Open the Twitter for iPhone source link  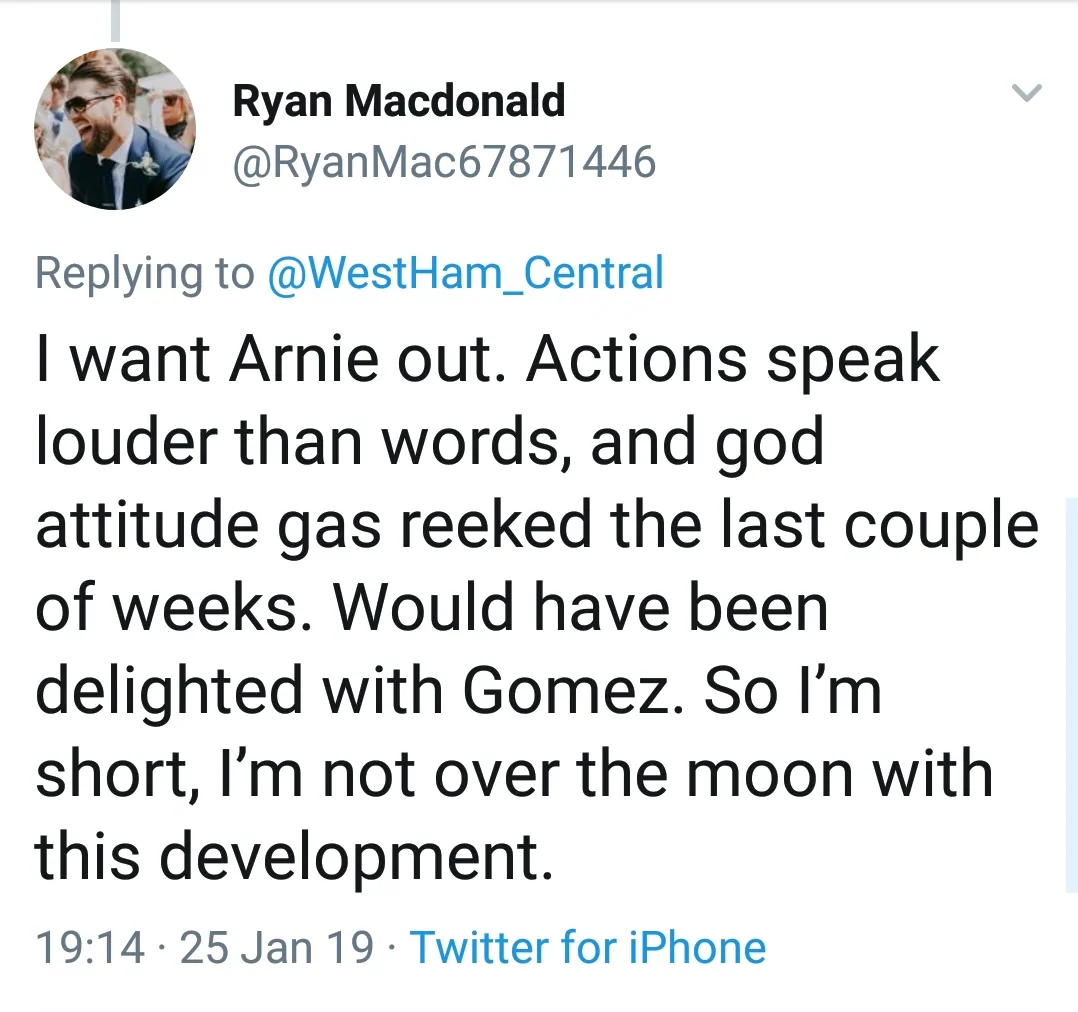click(588, 947)
